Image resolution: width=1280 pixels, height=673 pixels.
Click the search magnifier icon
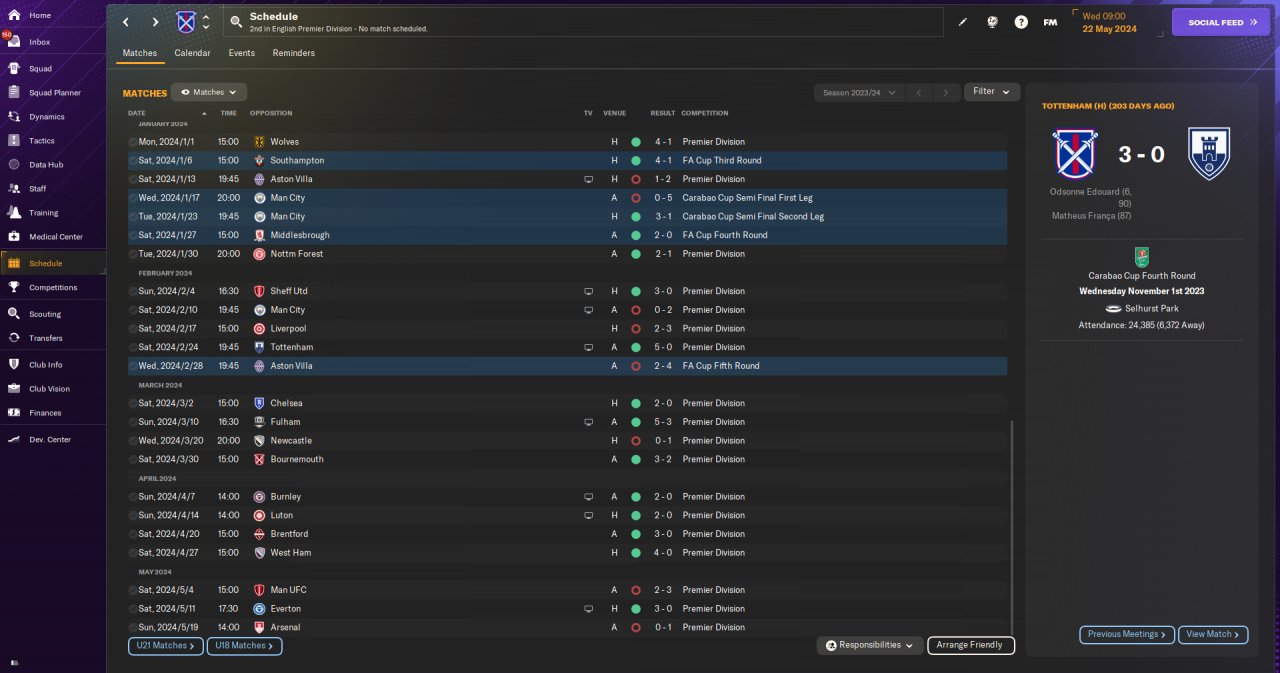[x=236, y=21]
